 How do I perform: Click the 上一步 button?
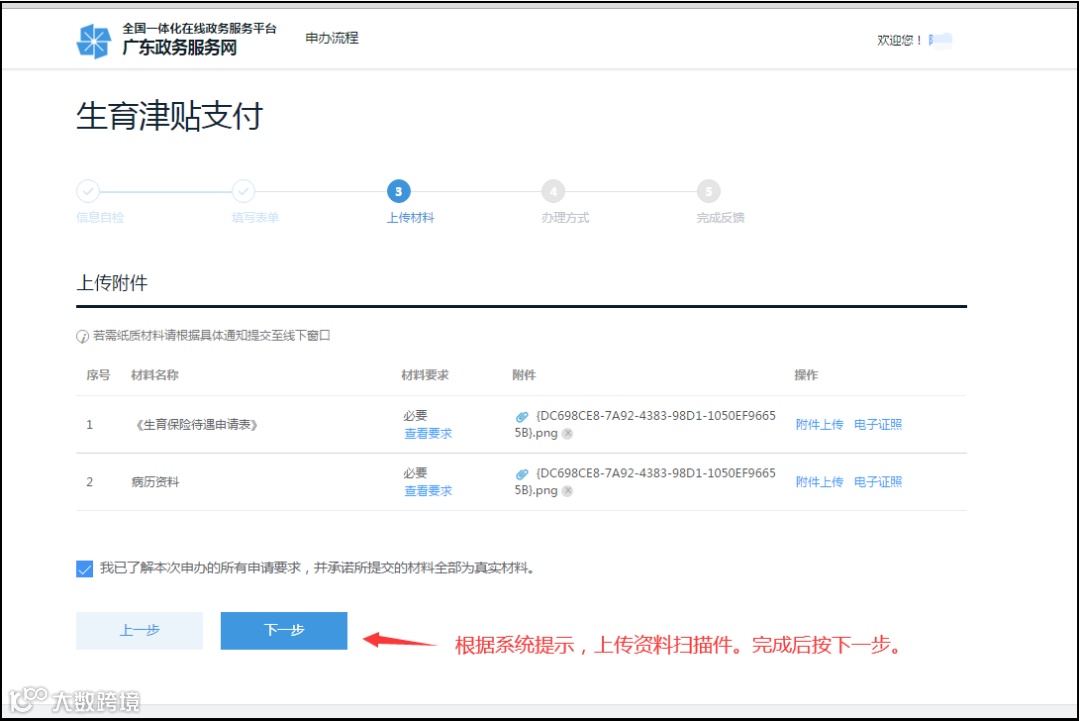pyautogui.click(x=139, y=631)
